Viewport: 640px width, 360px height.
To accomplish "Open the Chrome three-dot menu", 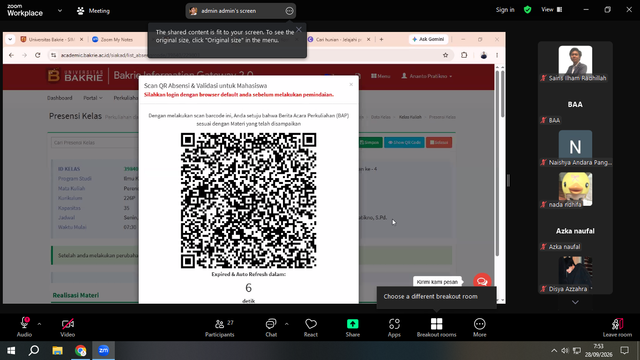I will 497,55.
